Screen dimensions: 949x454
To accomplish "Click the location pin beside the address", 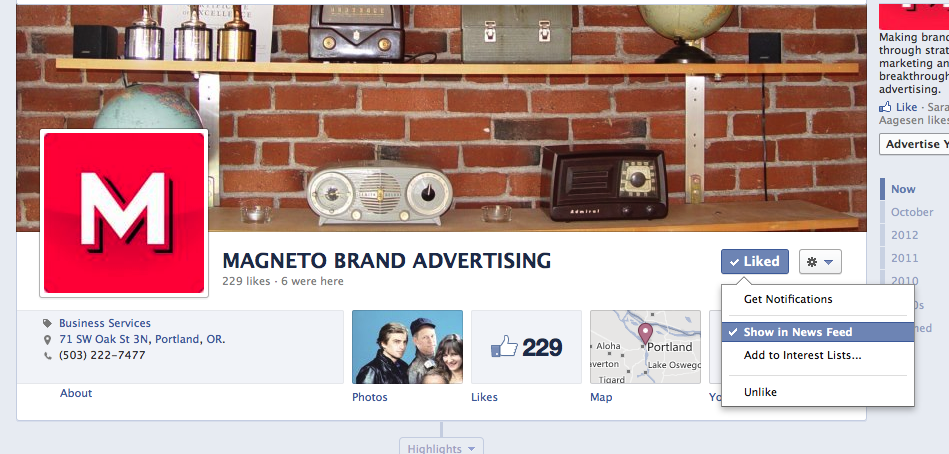I will coord(47,340).
